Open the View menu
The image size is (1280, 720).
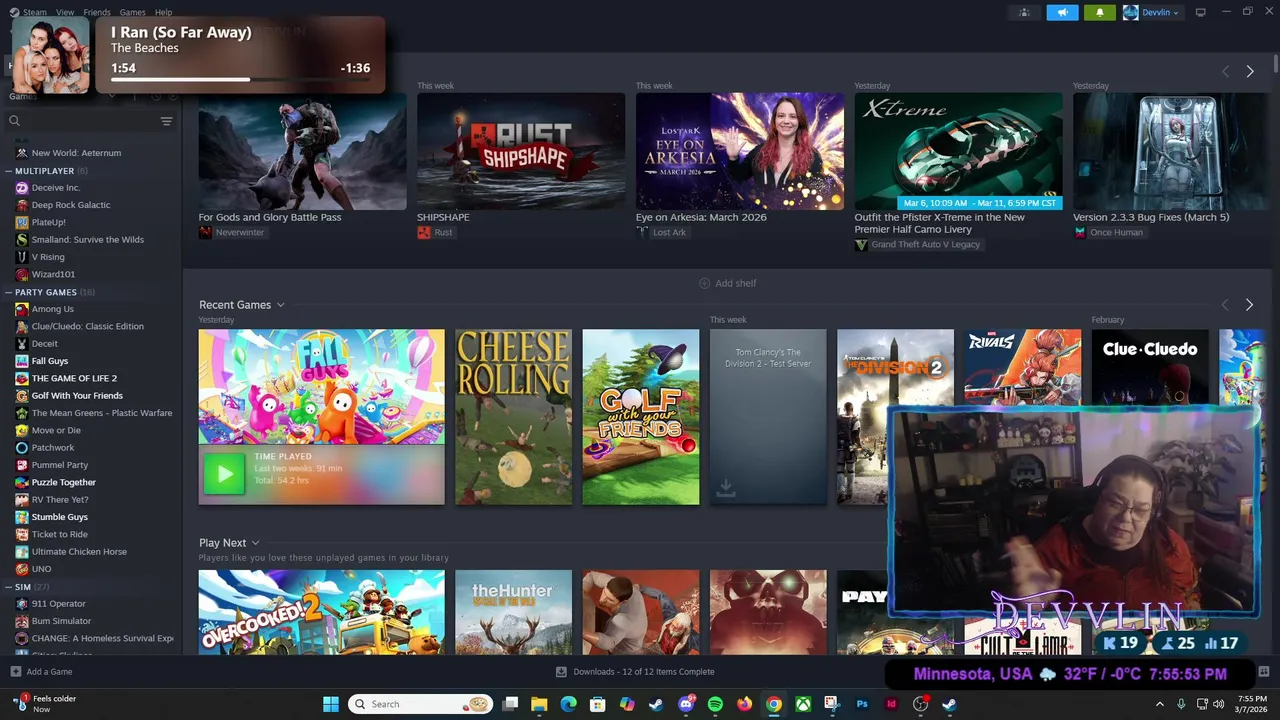click(65, 12)
